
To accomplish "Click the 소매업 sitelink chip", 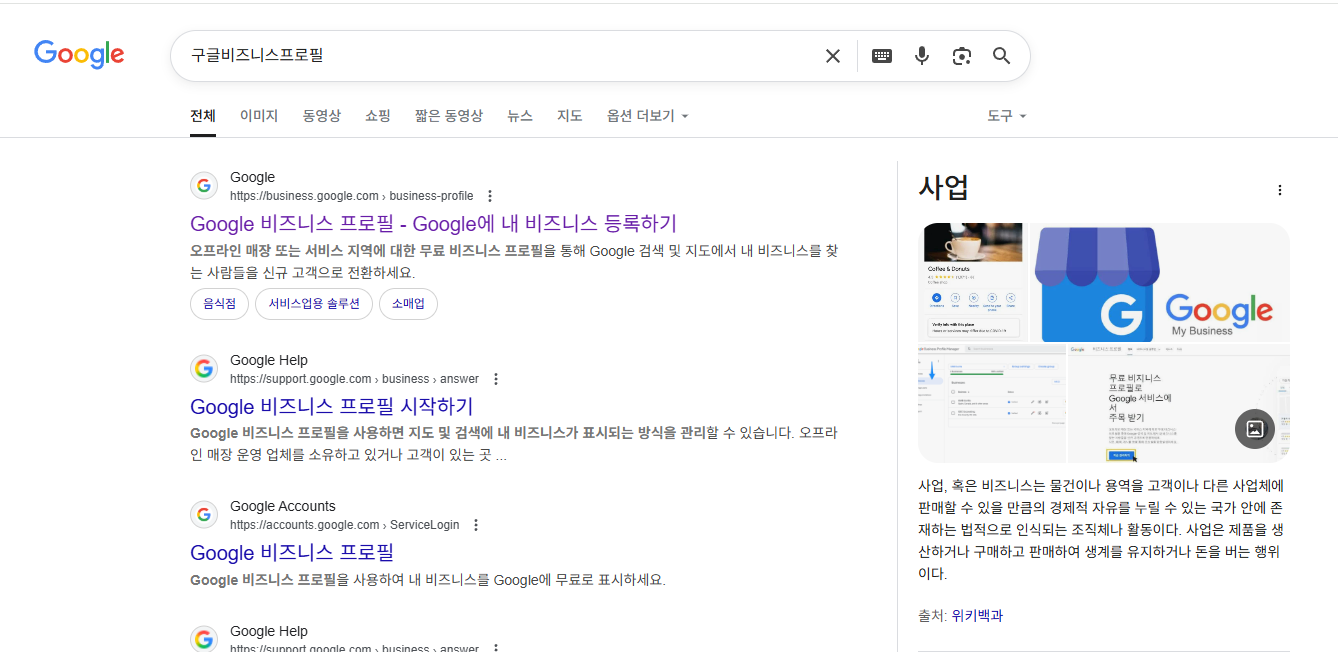I will tap(408, 304).
